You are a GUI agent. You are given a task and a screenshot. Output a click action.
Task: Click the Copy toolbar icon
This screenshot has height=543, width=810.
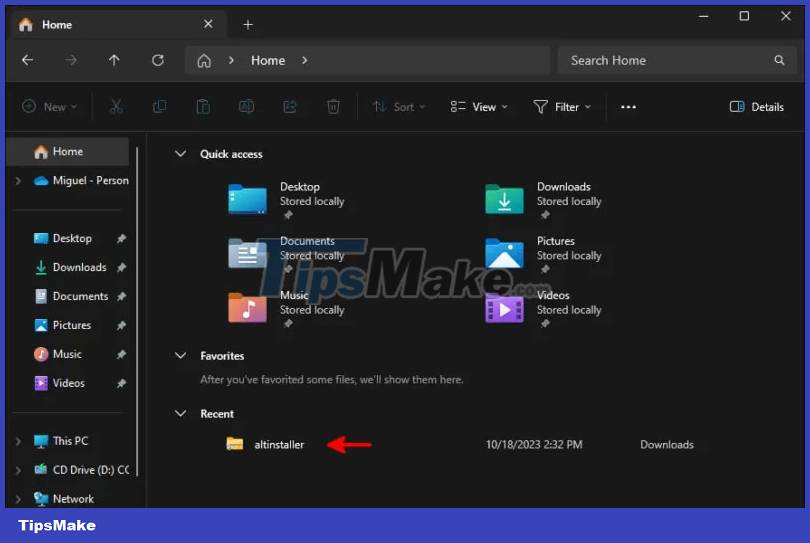coord(160,107)
